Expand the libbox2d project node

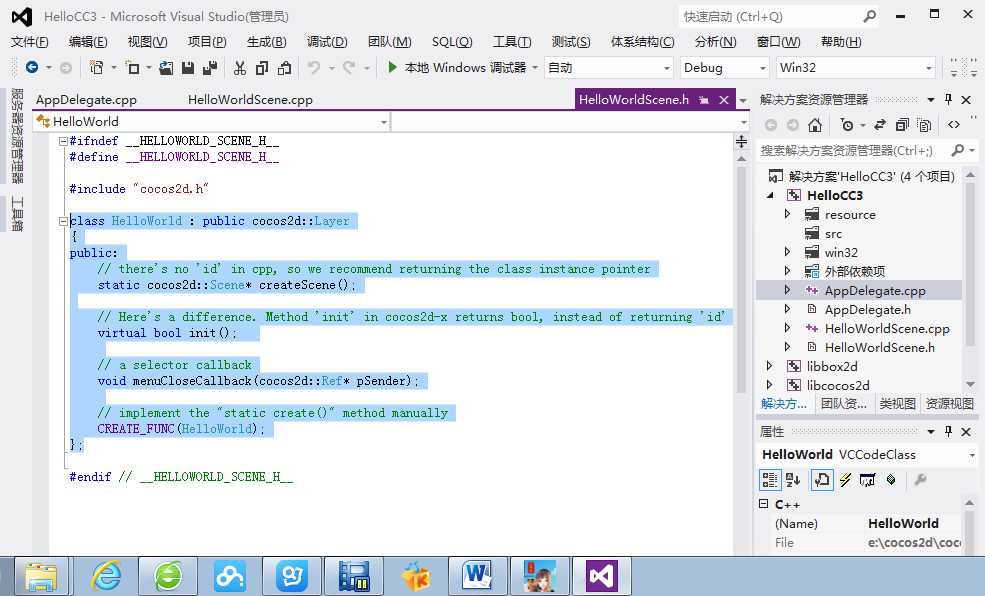tap(769, 366)
